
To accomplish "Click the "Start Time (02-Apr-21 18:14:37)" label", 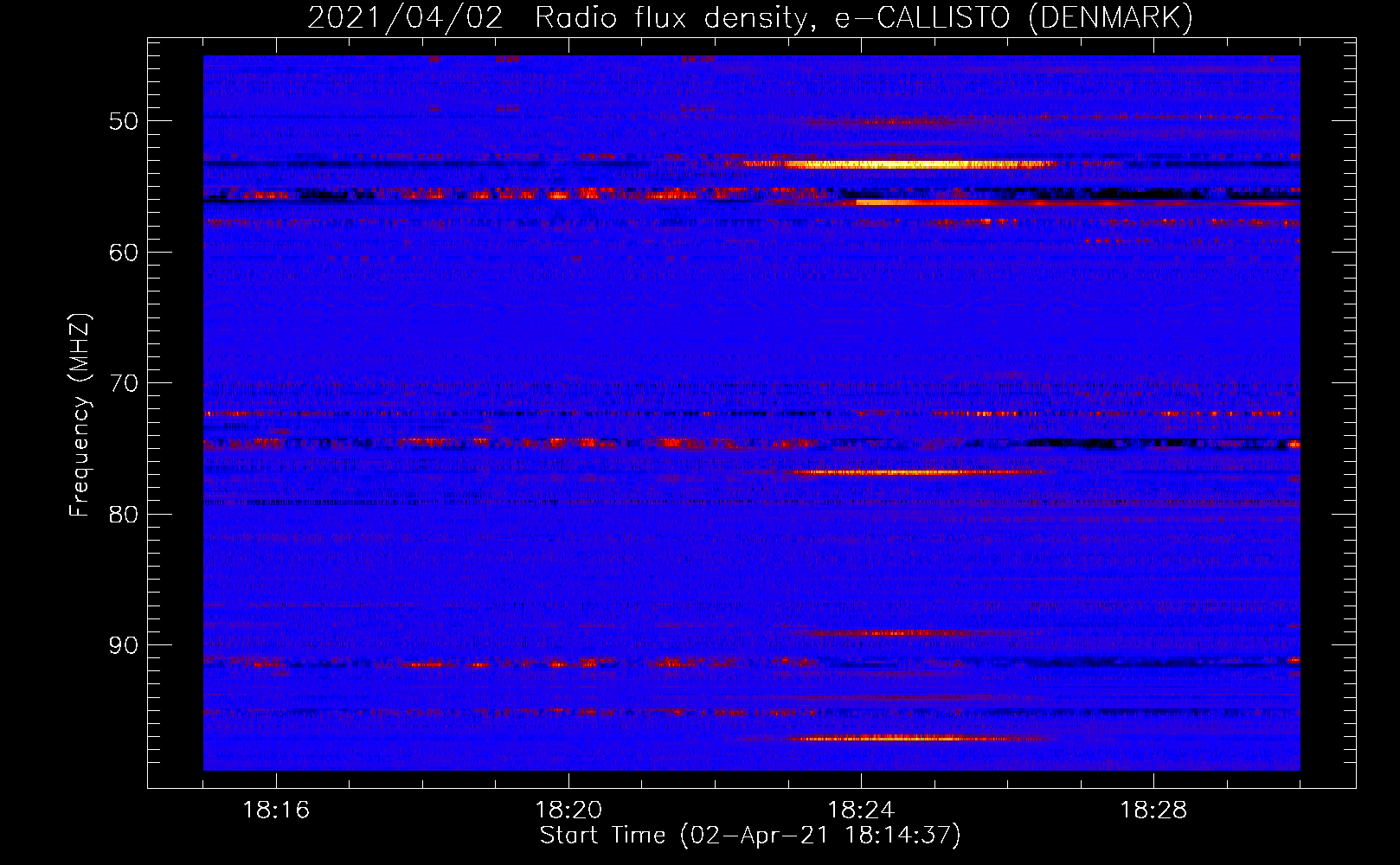I will [x=750, y=836].
